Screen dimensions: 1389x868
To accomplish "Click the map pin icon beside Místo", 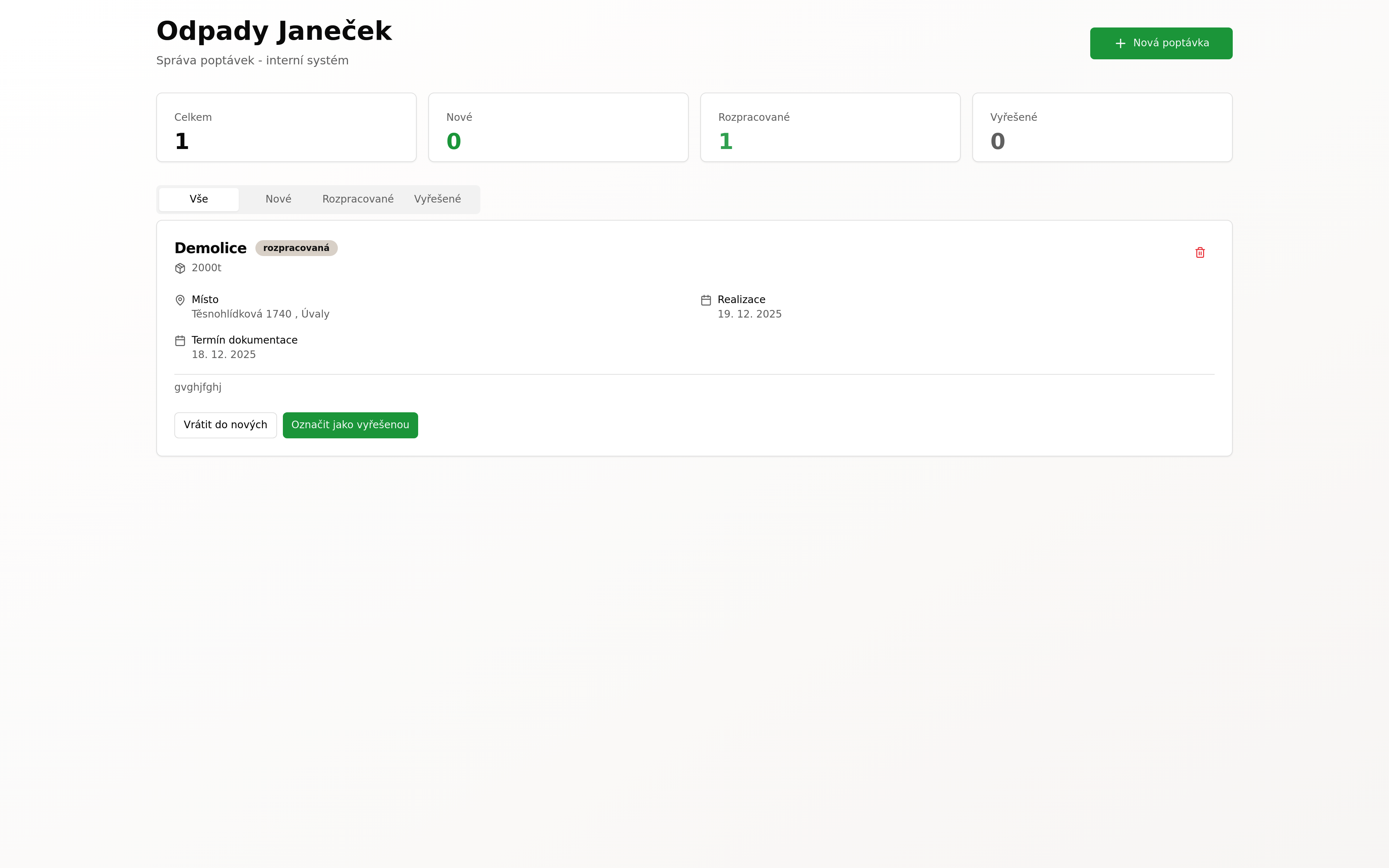I will (x=180, y=300).
